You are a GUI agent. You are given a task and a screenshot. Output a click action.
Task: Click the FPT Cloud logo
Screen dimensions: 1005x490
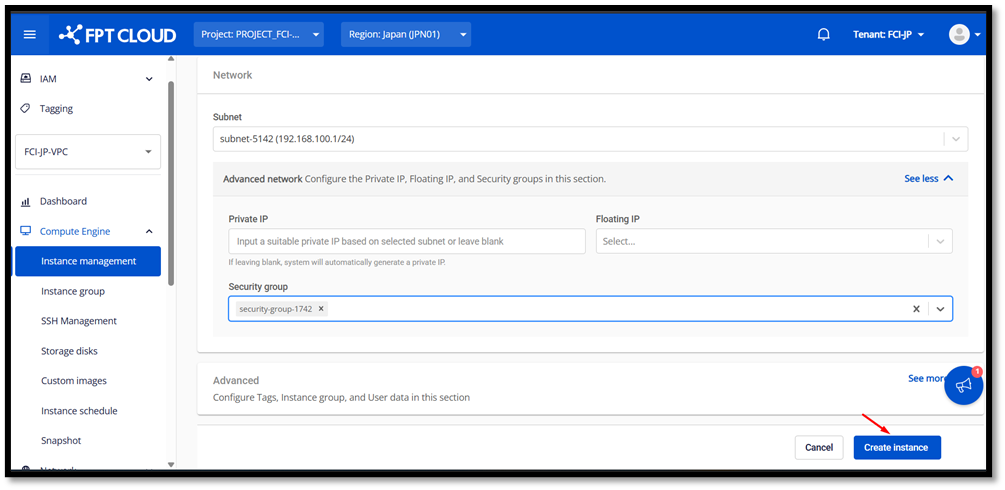pos(117,35)
